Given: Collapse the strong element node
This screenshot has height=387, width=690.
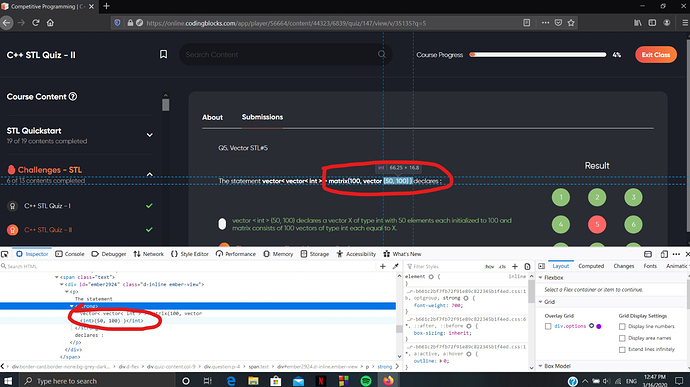Looking at the screenshot, I should tap(72, 306).
